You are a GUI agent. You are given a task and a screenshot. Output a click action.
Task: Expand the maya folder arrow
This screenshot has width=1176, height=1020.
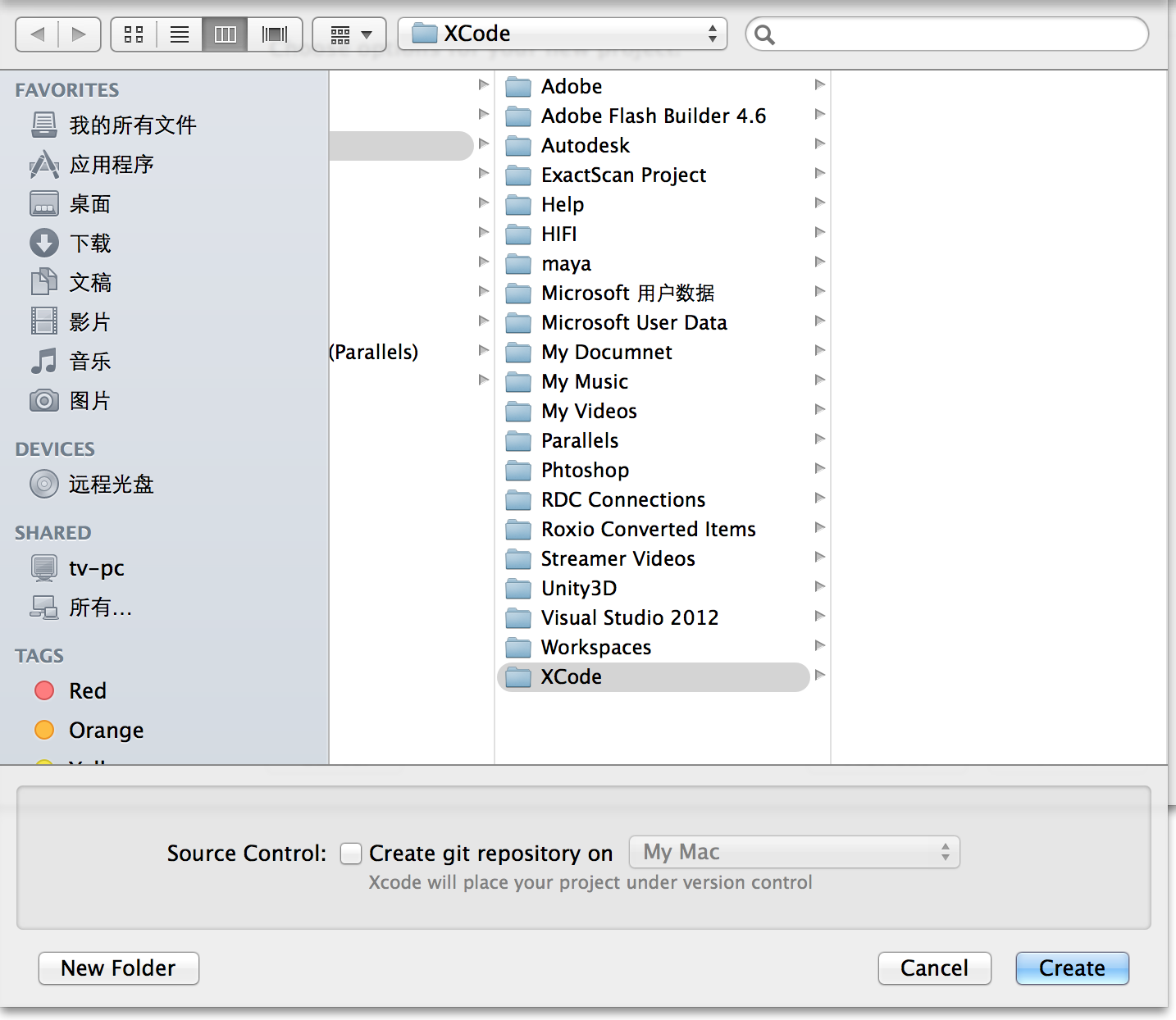(819, 262)
